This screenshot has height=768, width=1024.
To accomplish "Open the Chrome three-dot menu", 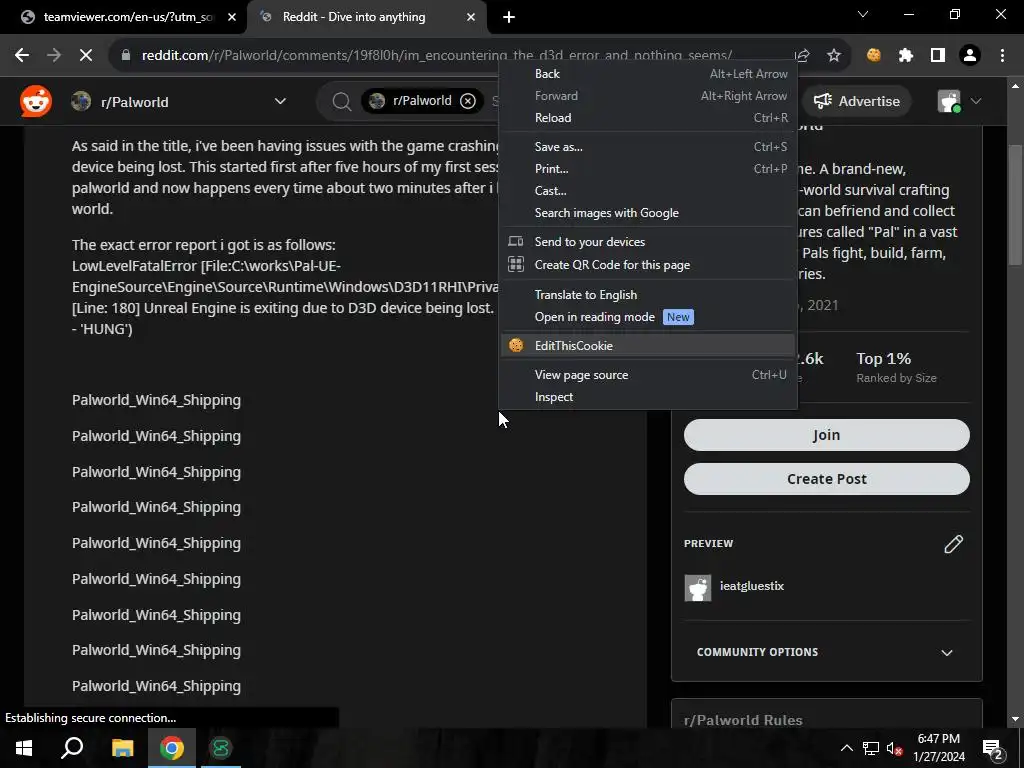I will click(1002, 56).
